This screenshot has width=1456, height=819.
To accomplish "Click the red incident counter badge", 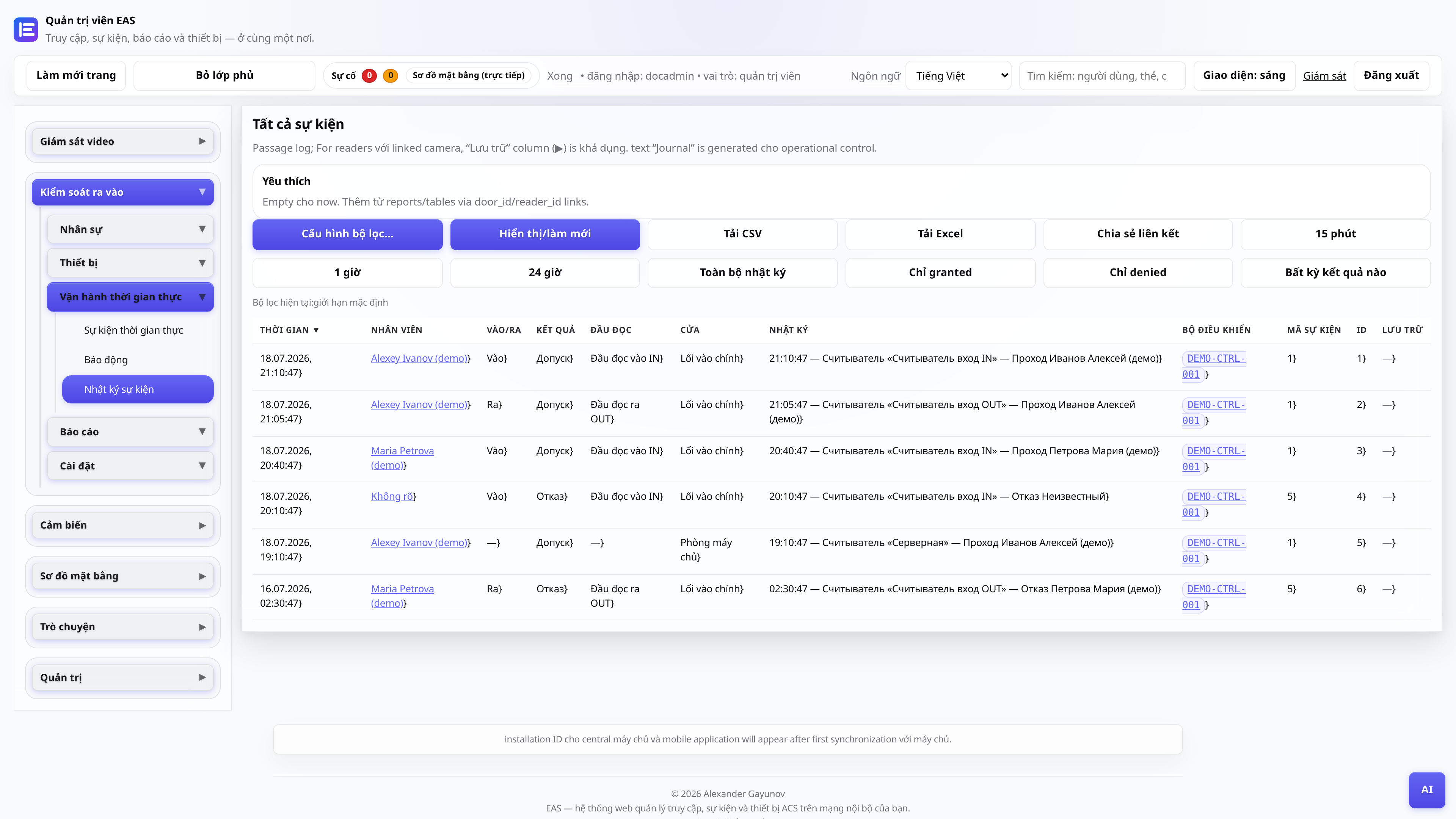I will coord(369,75).
